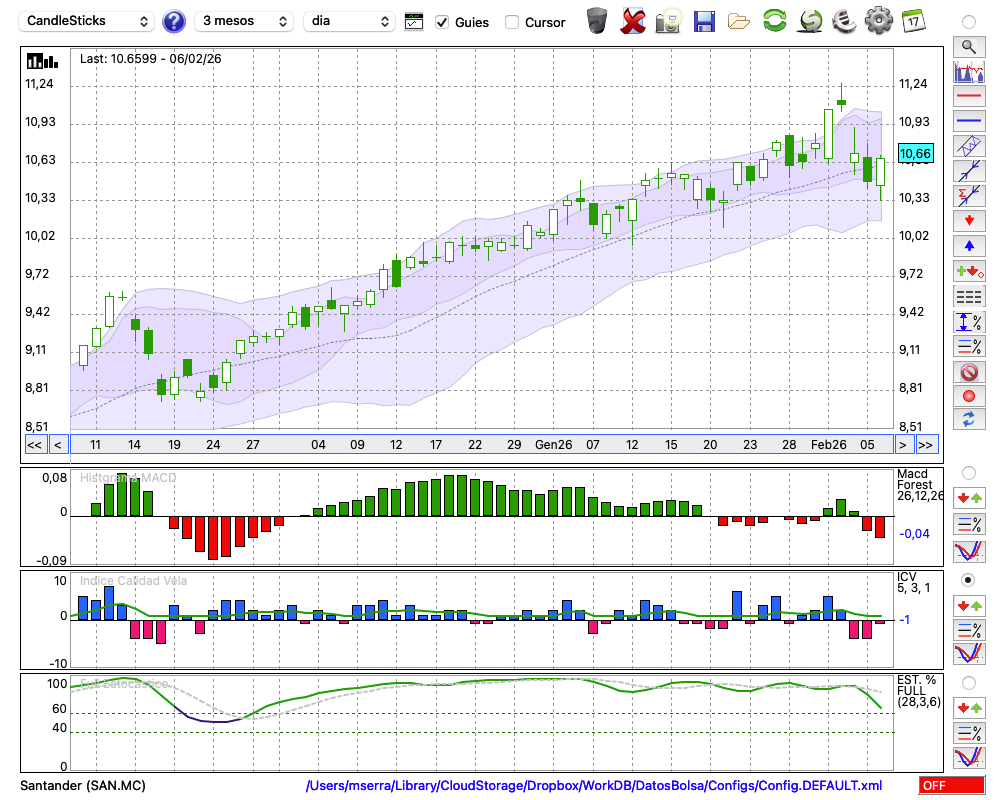
Task: Select the ICV panel radio button
Action: click(x=969, y=580)
